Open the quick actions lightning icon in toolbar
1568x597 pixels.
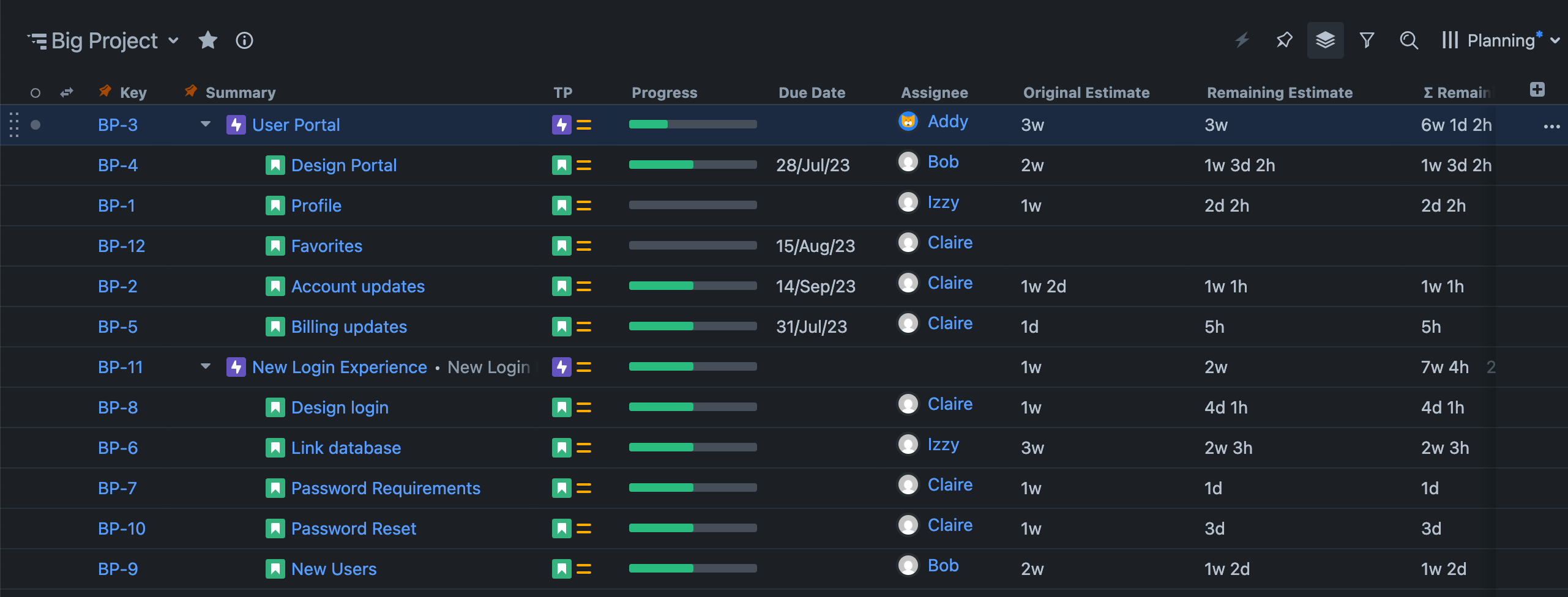point(1242,40)
